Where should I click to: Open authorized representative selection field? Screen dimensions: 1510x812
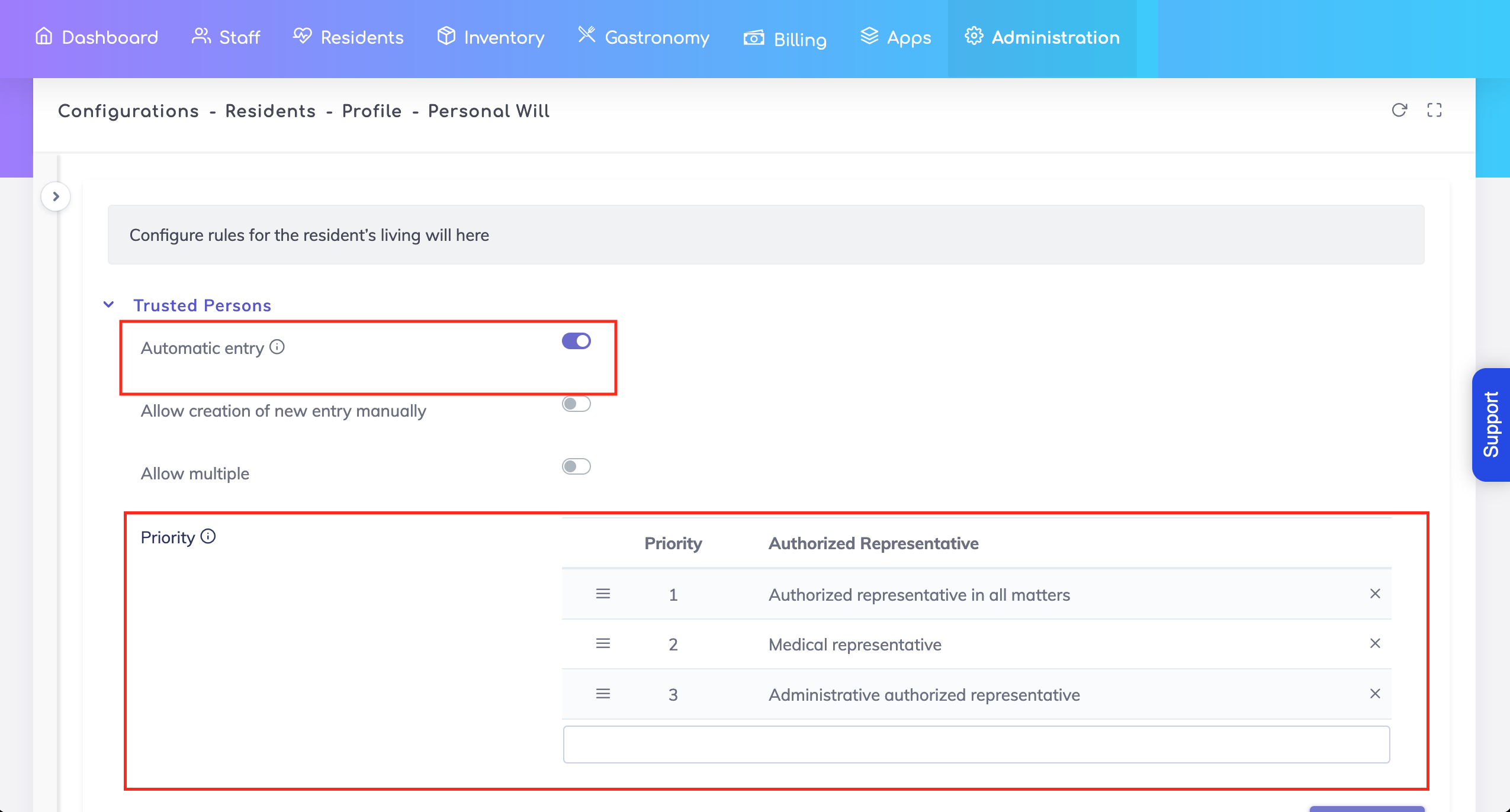pyautogui.click(x=976, y=745)
